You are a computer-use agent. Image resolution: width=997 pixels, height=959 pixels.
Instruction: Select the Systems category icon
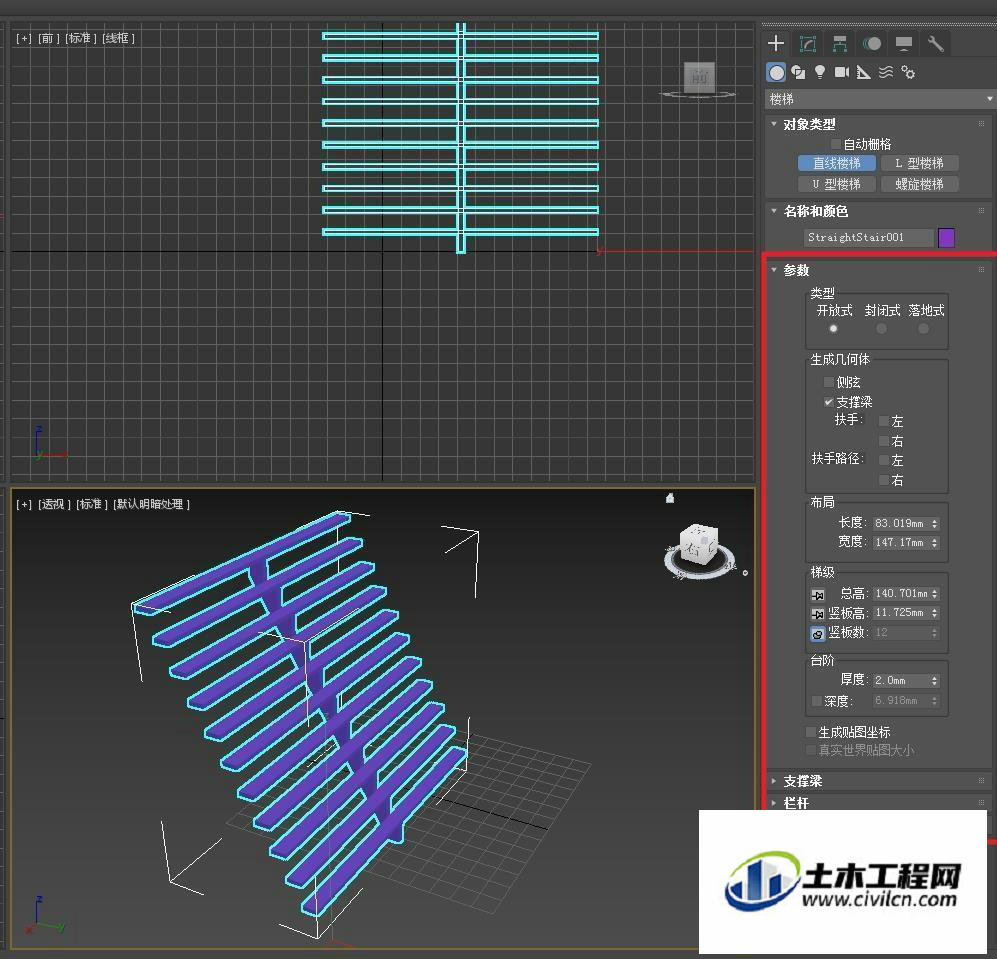coord(908,72)
